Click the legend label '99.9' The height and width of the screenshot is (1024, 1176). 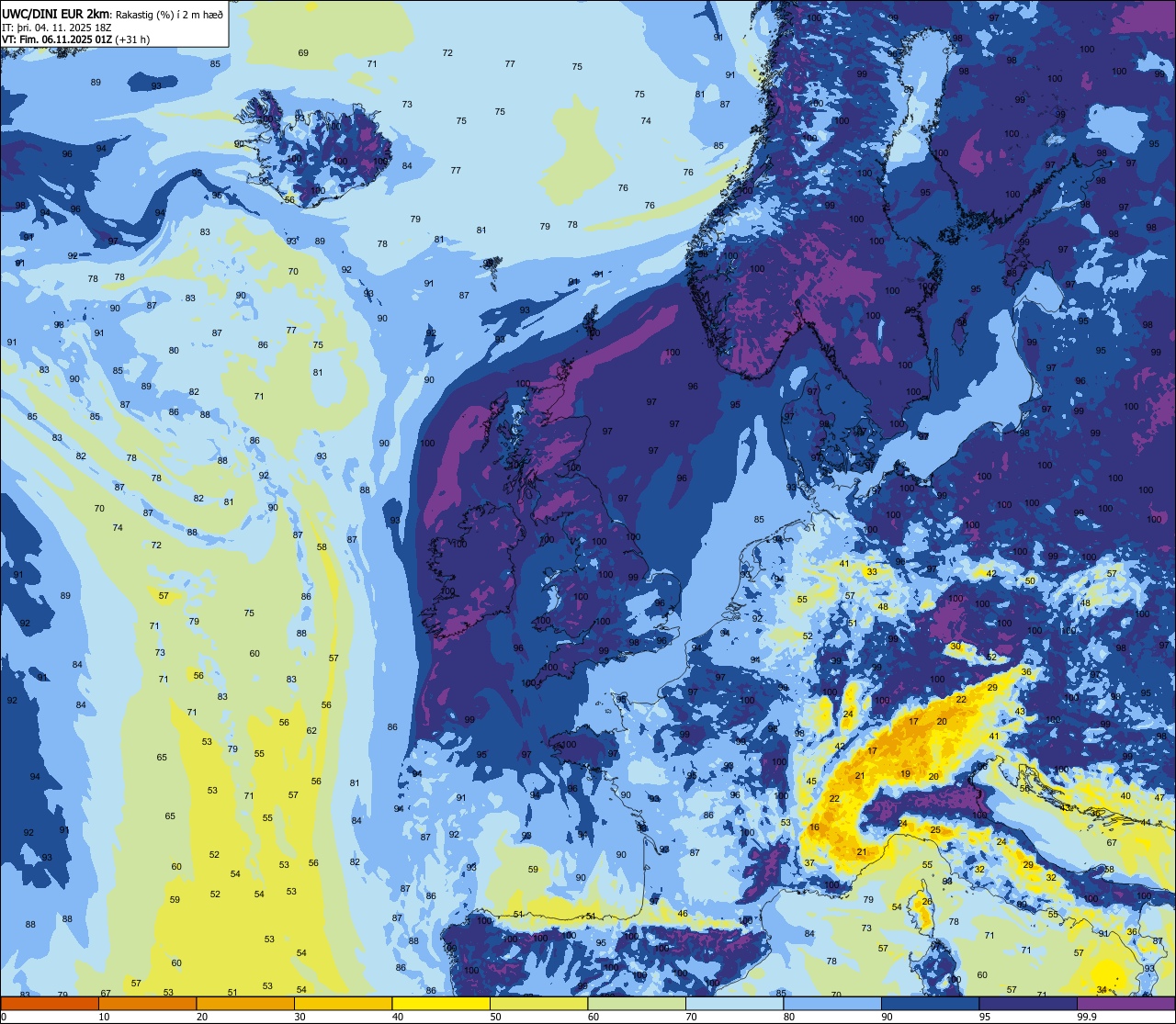click(x=1087, y=1017)
